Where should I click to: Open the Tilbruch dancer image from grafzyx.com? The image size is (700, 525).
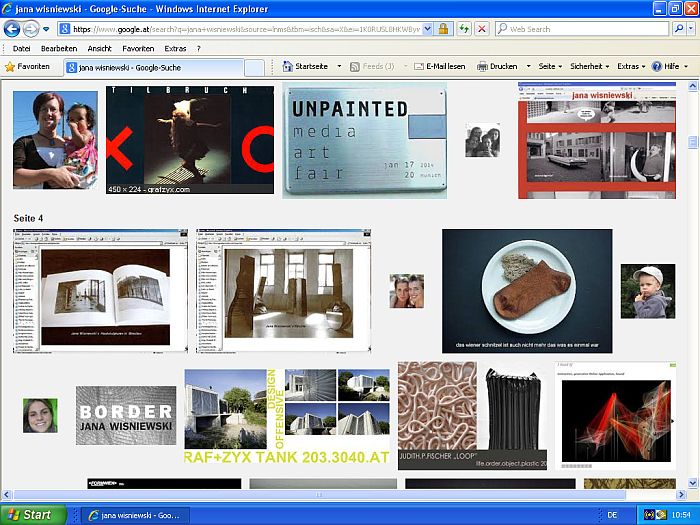pyautogui.click(x=190, y=140)
